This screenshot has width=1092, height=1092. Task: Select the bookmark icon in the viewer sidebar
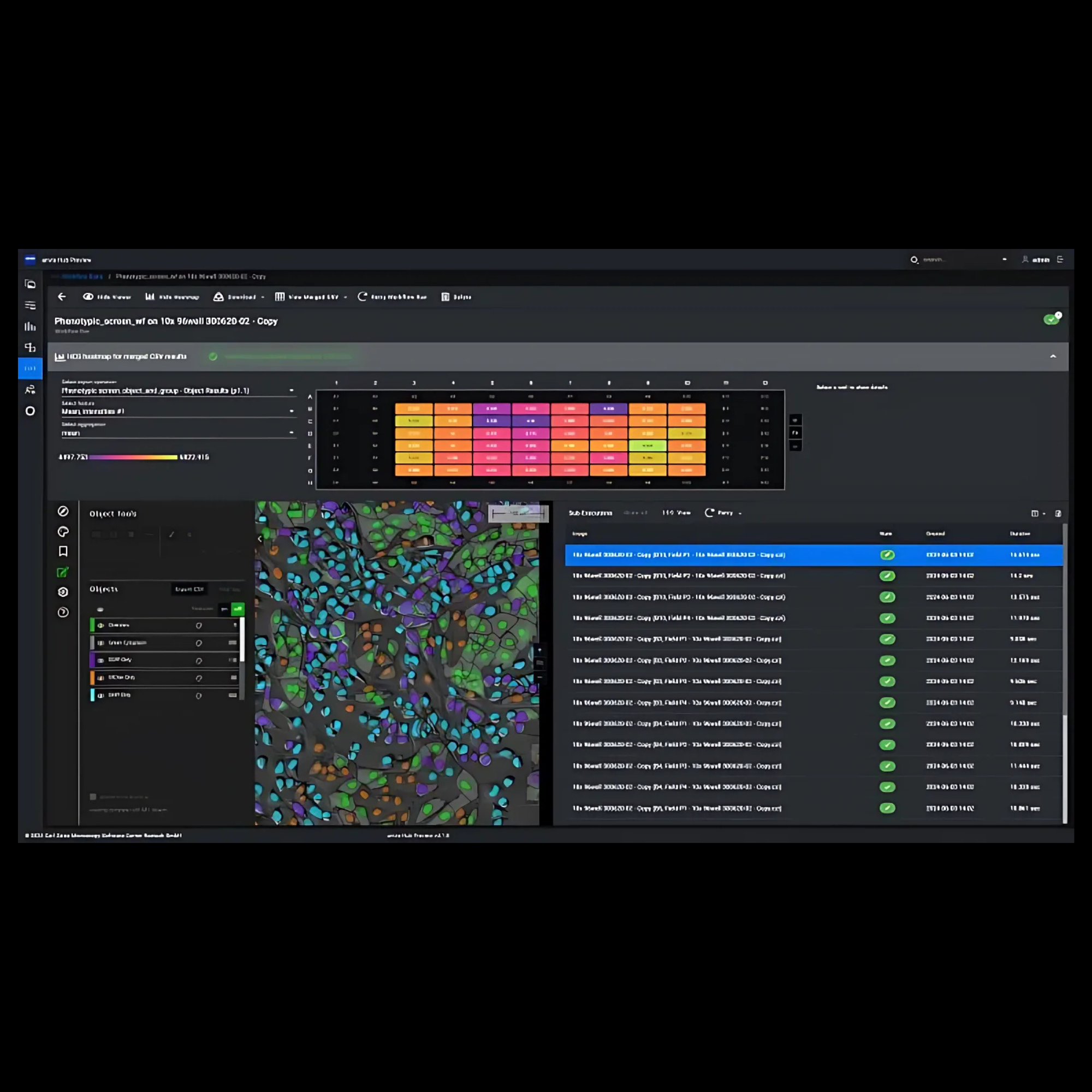(63, 551)
